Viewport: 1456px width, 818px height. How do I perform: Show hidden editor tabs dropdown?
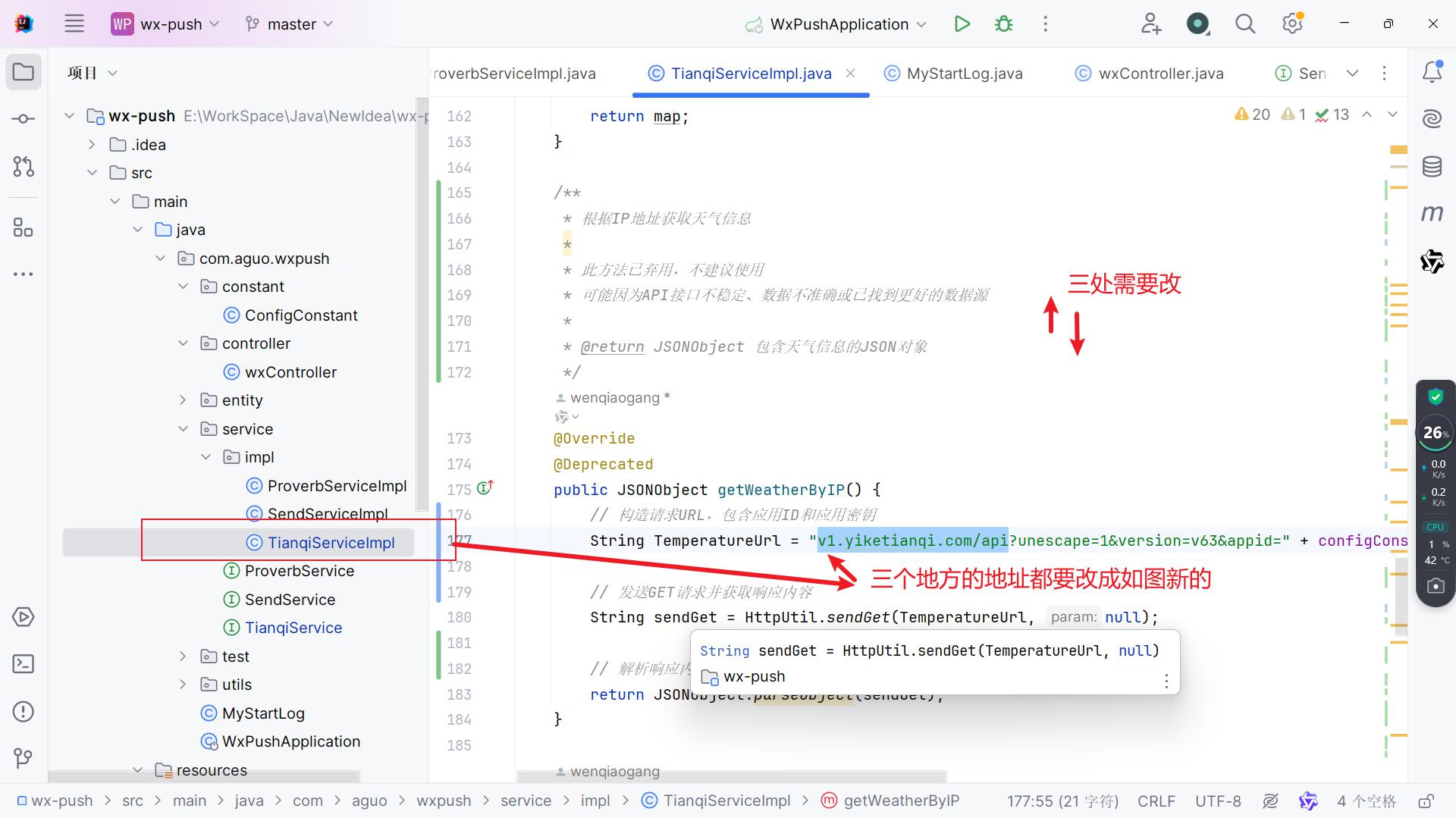(1352, 73)
